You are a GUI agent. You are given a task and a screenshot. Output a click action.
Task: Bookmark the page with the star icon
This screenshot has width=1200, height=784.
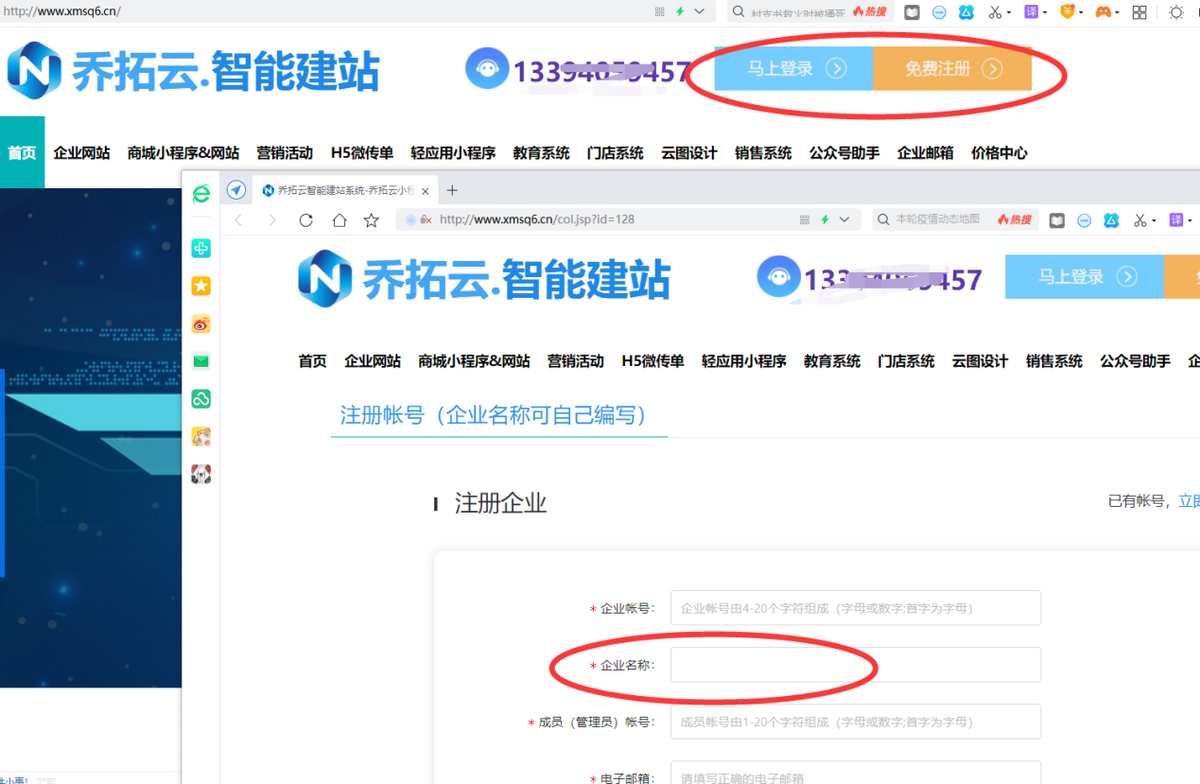372,220
